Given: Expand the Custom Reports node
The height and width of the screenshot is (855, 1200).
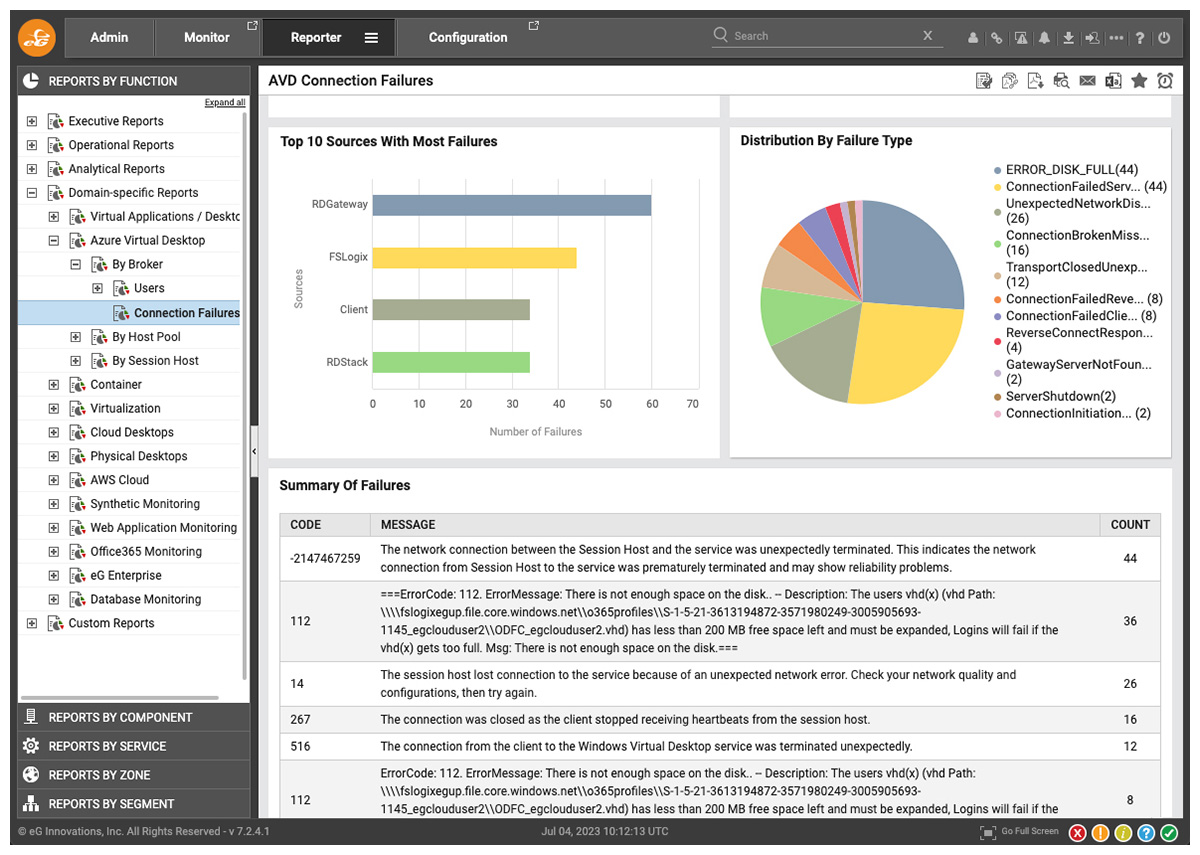Looking at the screenshot, I should coord(32,623).
